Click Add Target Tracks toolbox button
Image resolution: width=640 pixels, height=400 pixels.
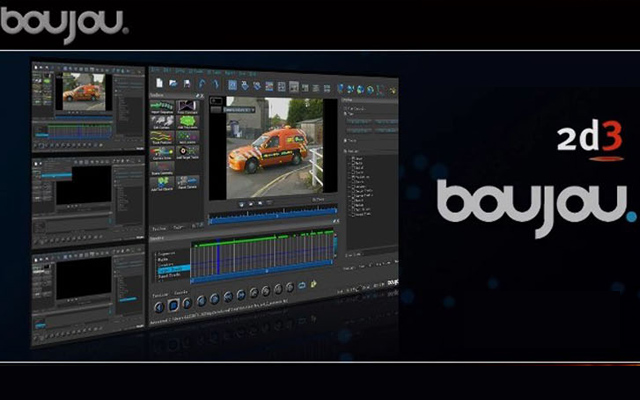click(x=188, y=152)
